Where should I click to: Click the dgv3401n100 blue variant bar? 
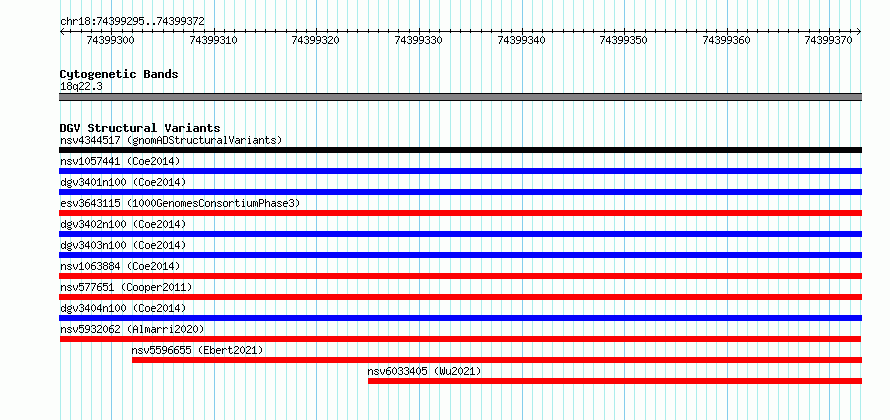click(460, 192)
